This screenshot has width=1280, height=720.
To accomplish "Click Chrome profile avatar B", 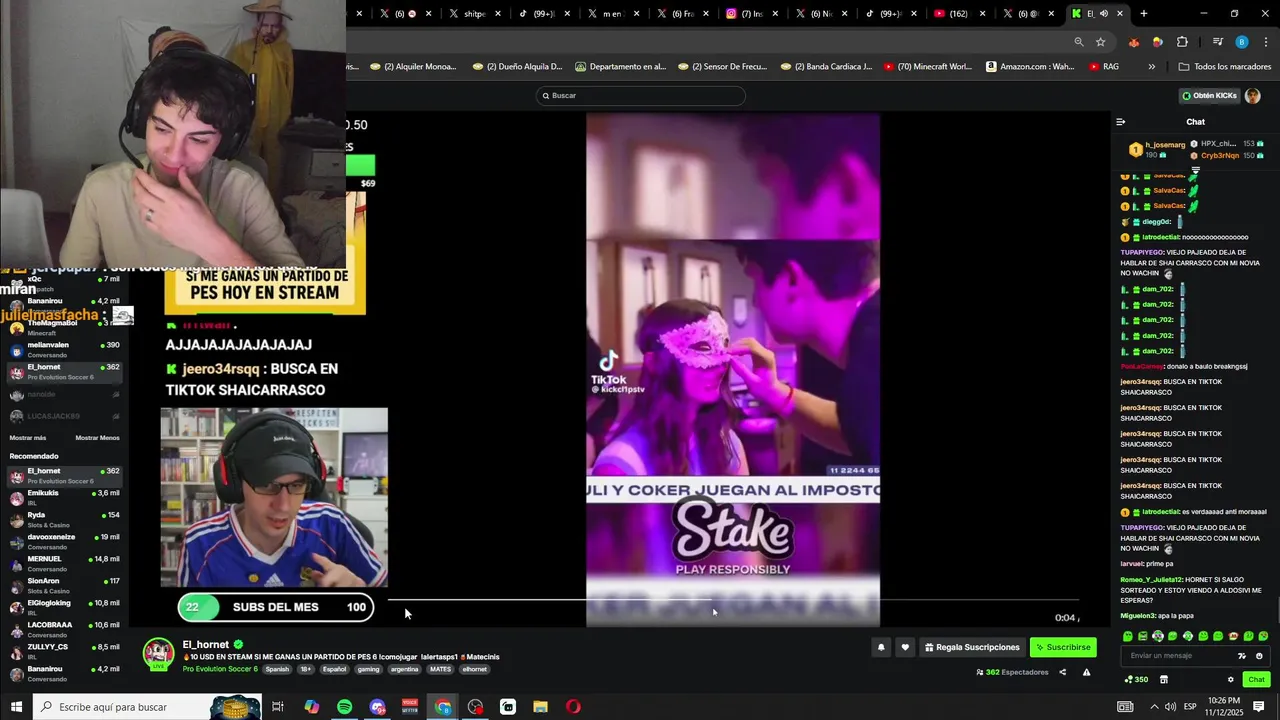I will [x=1242, y=42].
